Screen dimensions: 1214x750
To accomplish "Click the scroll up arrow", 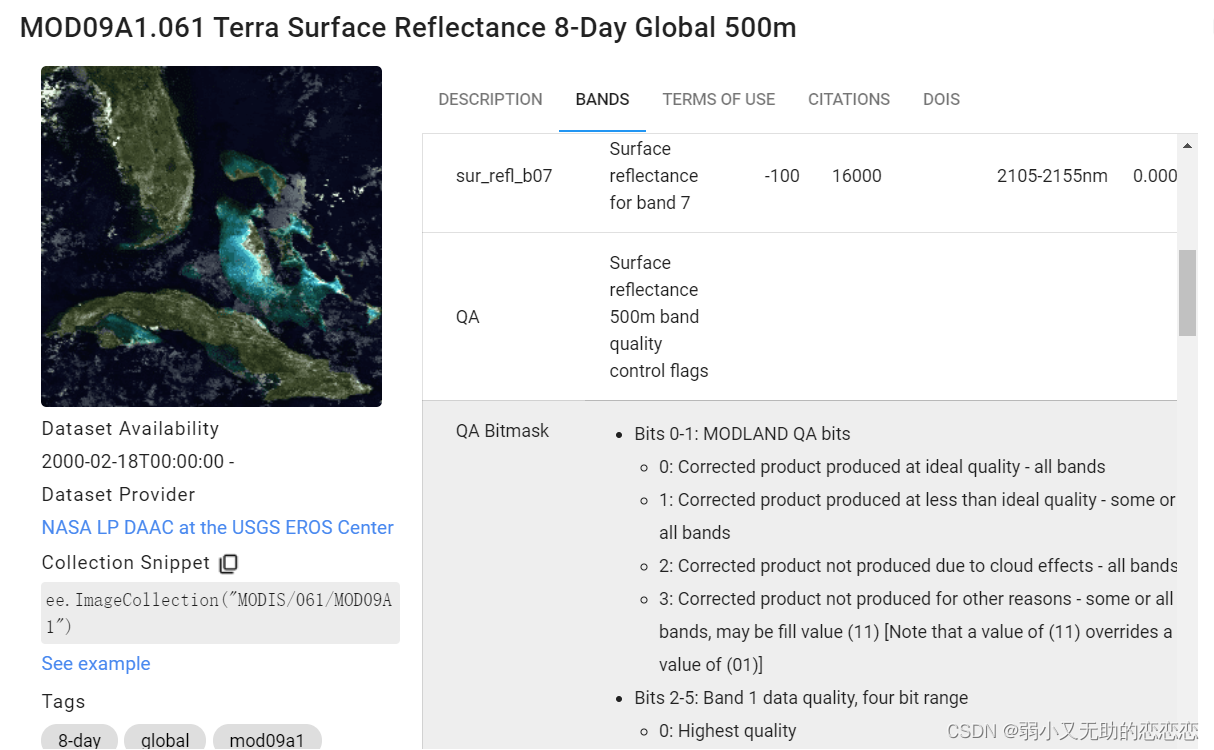I will [x=1187, y=146].
